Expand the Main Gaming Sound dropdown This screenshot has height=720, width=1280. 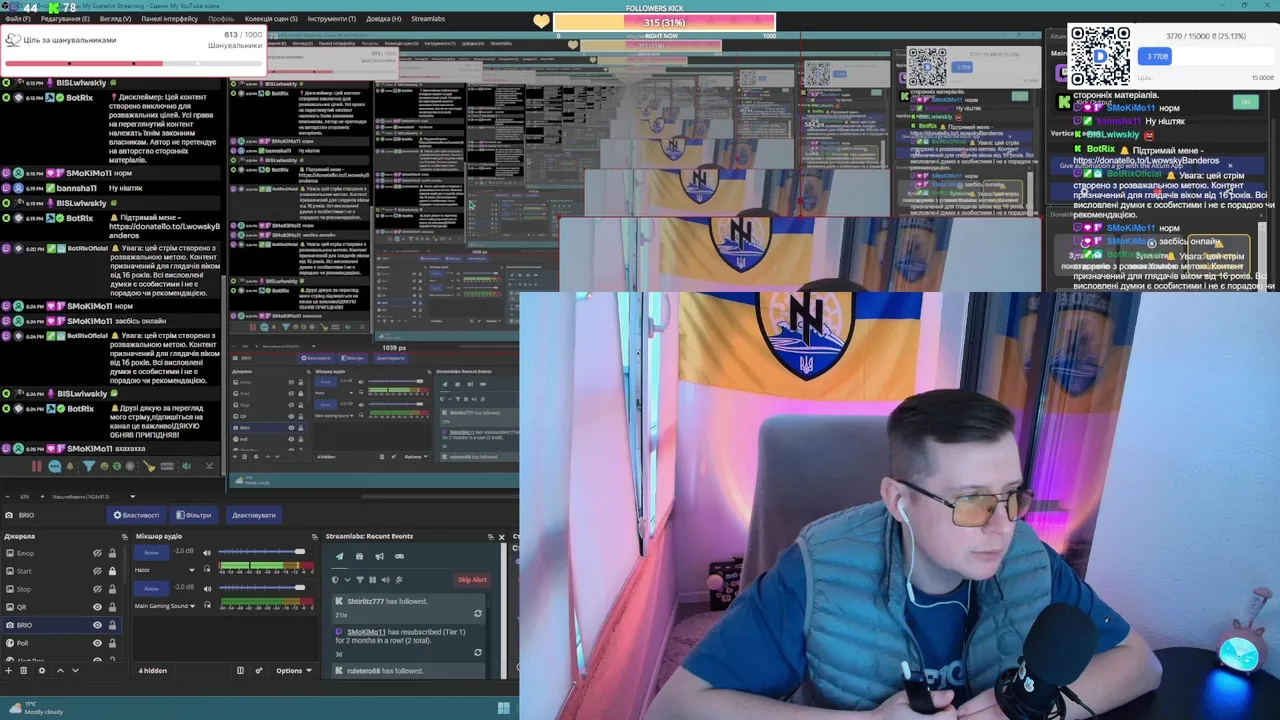click(192, 606)
